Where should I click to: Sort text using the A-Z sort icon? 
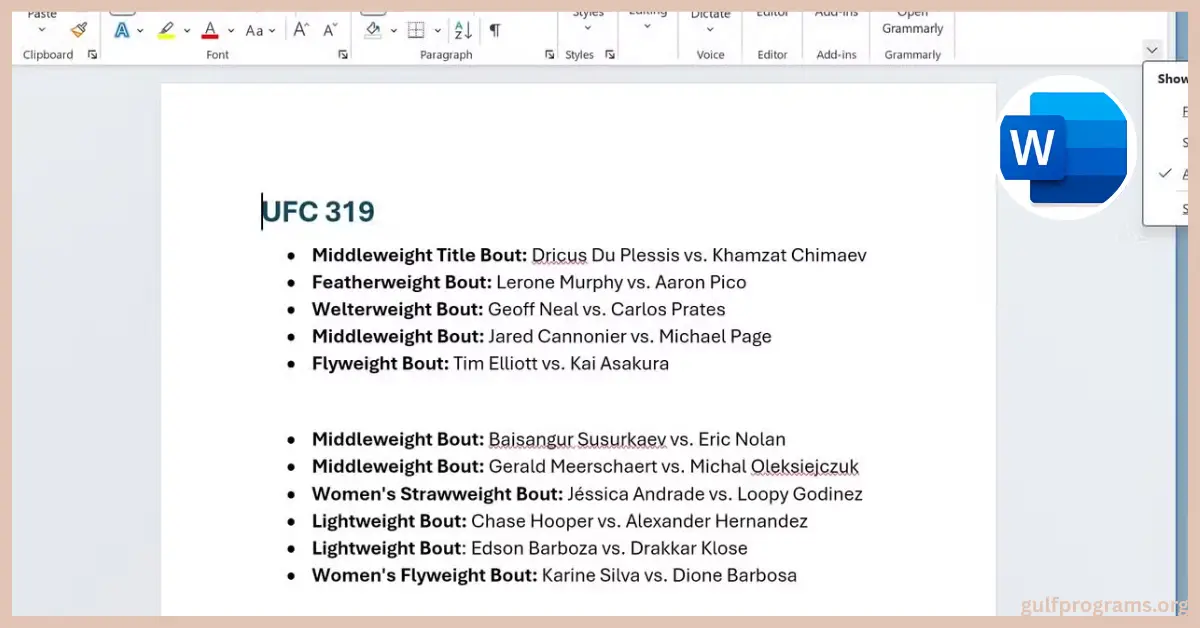pyautogui.click(x=461, y=30)
